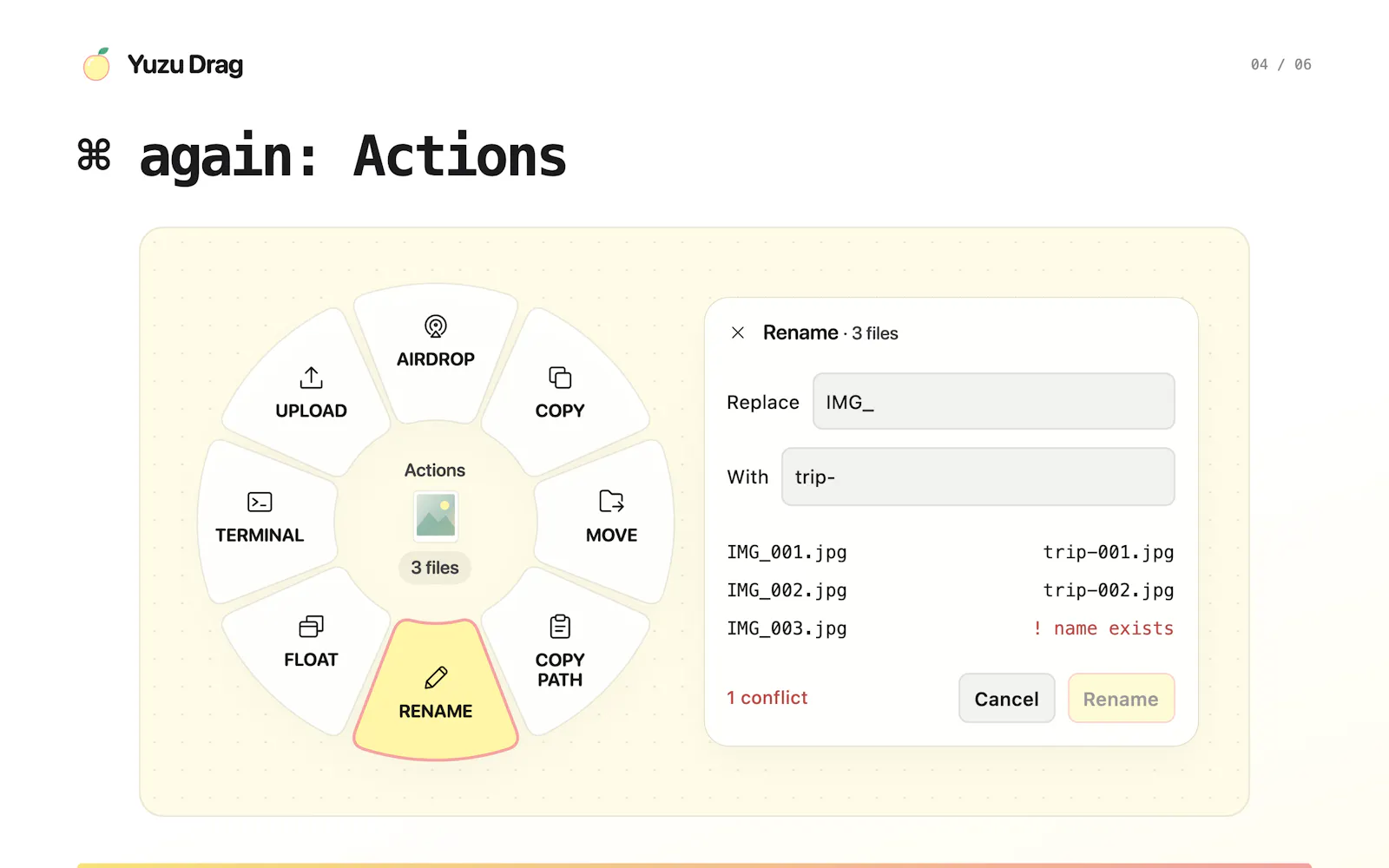This screenshot has height=868, width=1389.
Task: Click the 3 files pill badge
Action: (x=435, y=568)
